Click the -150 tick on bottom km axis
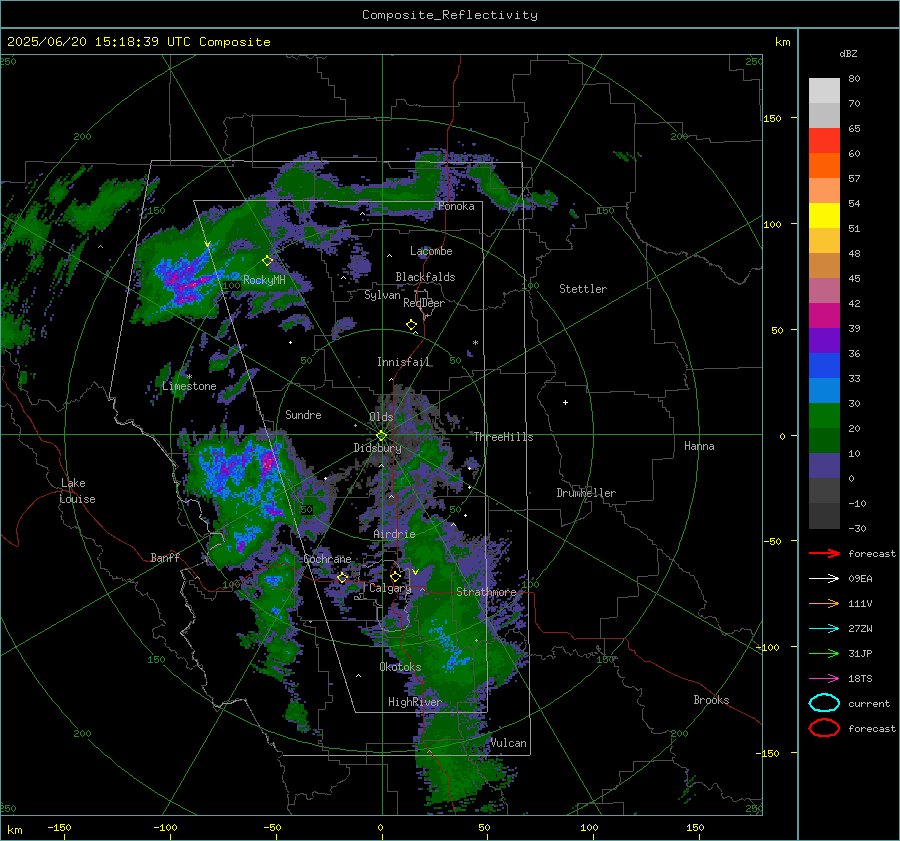Viewport: 900px width, 841px height. 59,827
